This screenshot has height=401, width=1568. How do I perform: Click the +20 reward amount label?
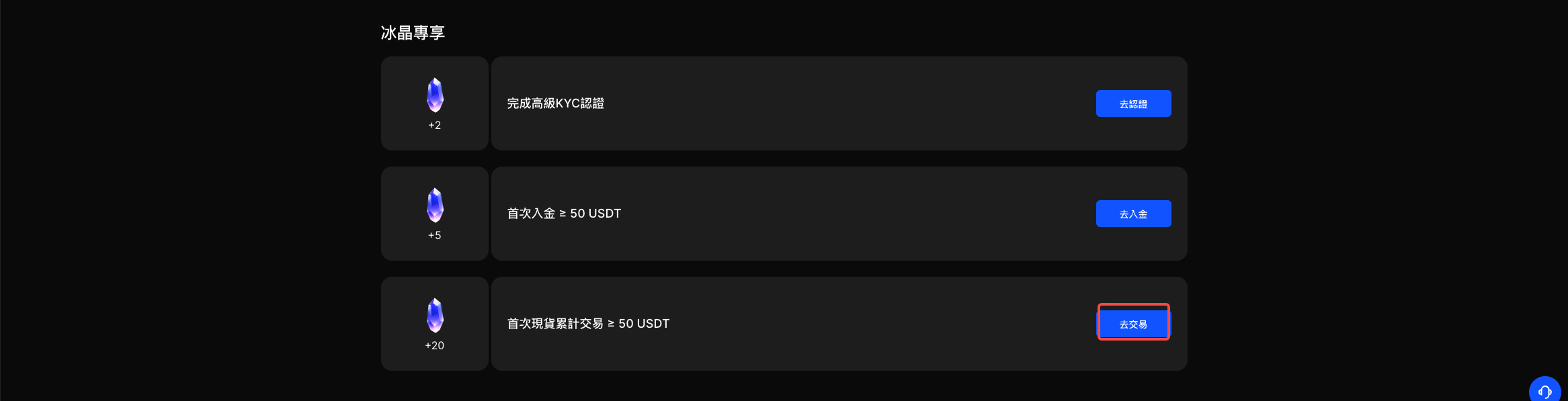click(435, 346)
